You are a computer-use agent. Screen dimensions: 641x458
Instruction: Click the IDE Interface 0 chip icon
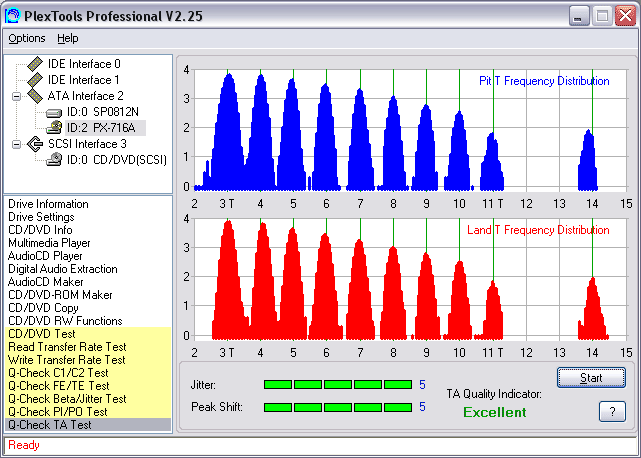click(35, 64)
